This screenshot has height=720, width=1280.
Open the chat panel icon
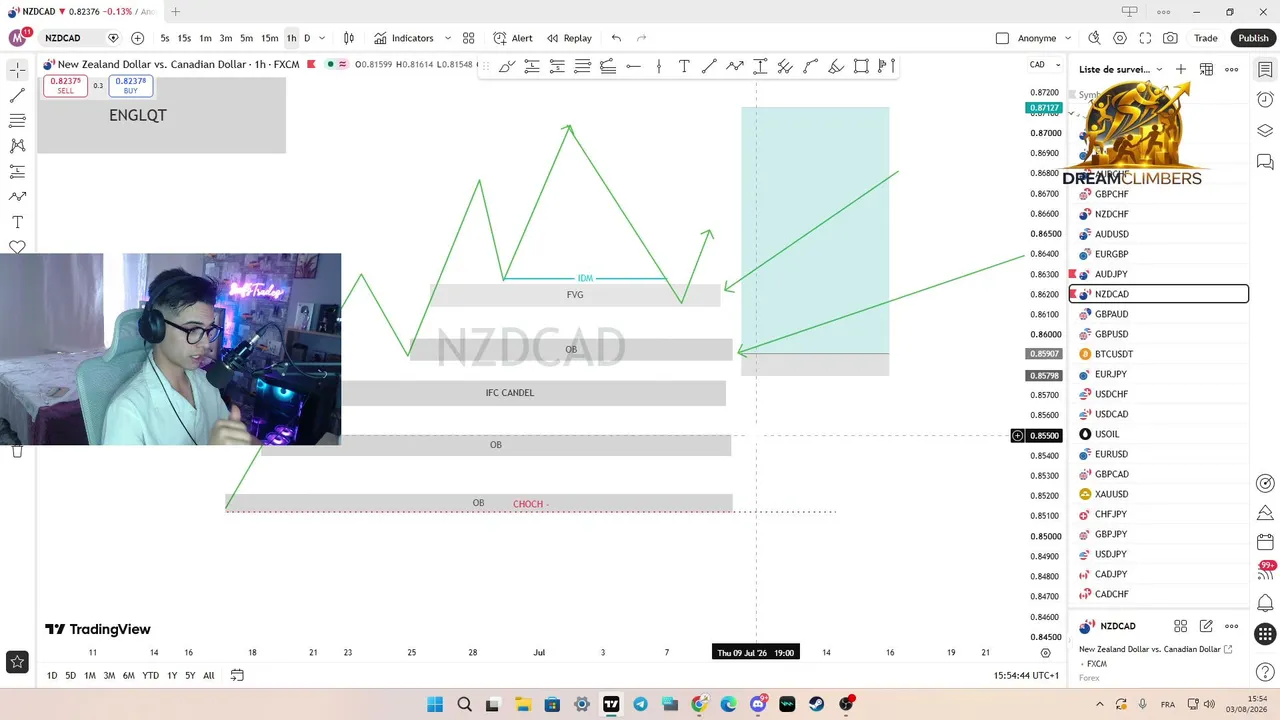1265,161
